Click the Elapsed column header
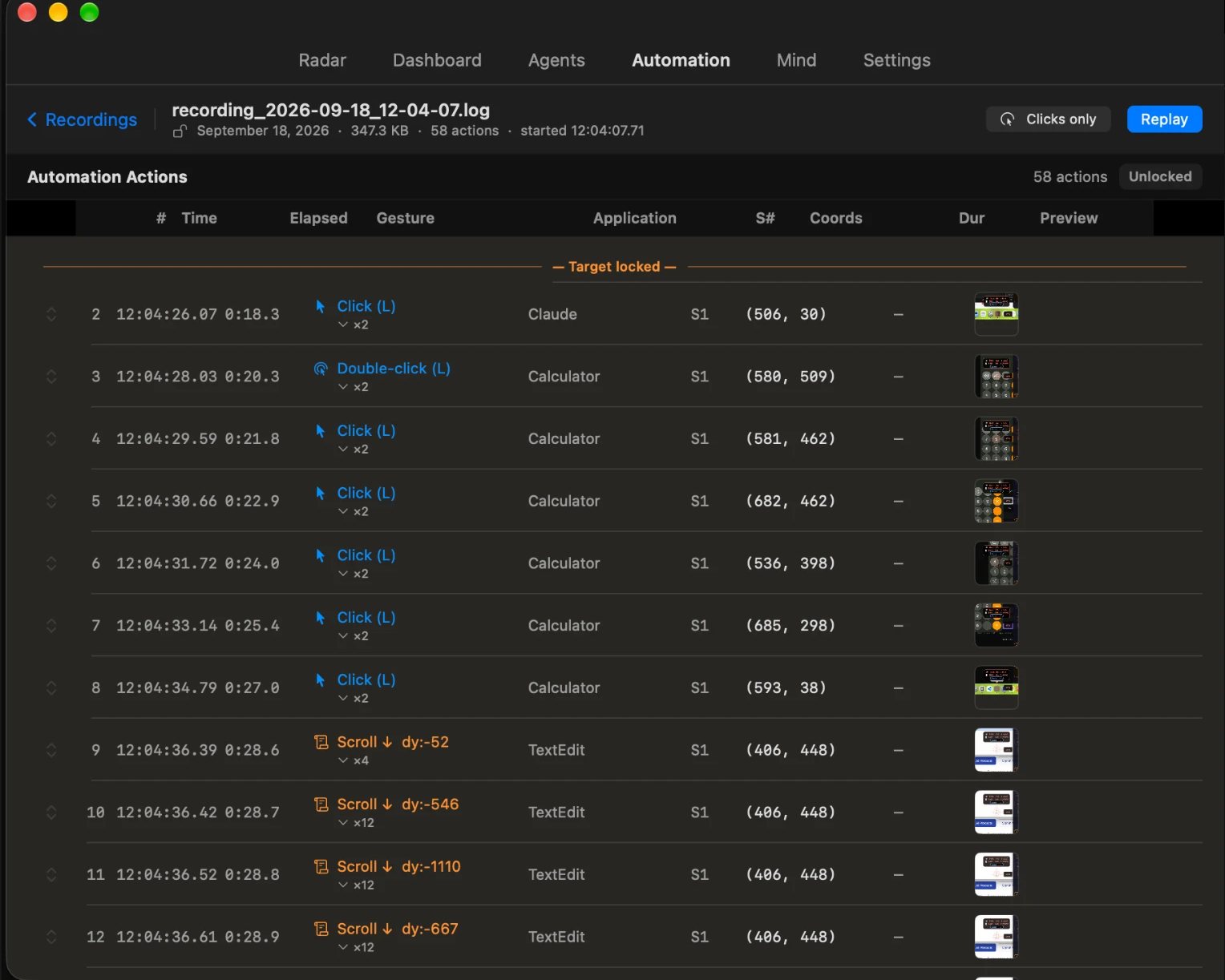The image size is (1225, 980). tap(318, 218)
